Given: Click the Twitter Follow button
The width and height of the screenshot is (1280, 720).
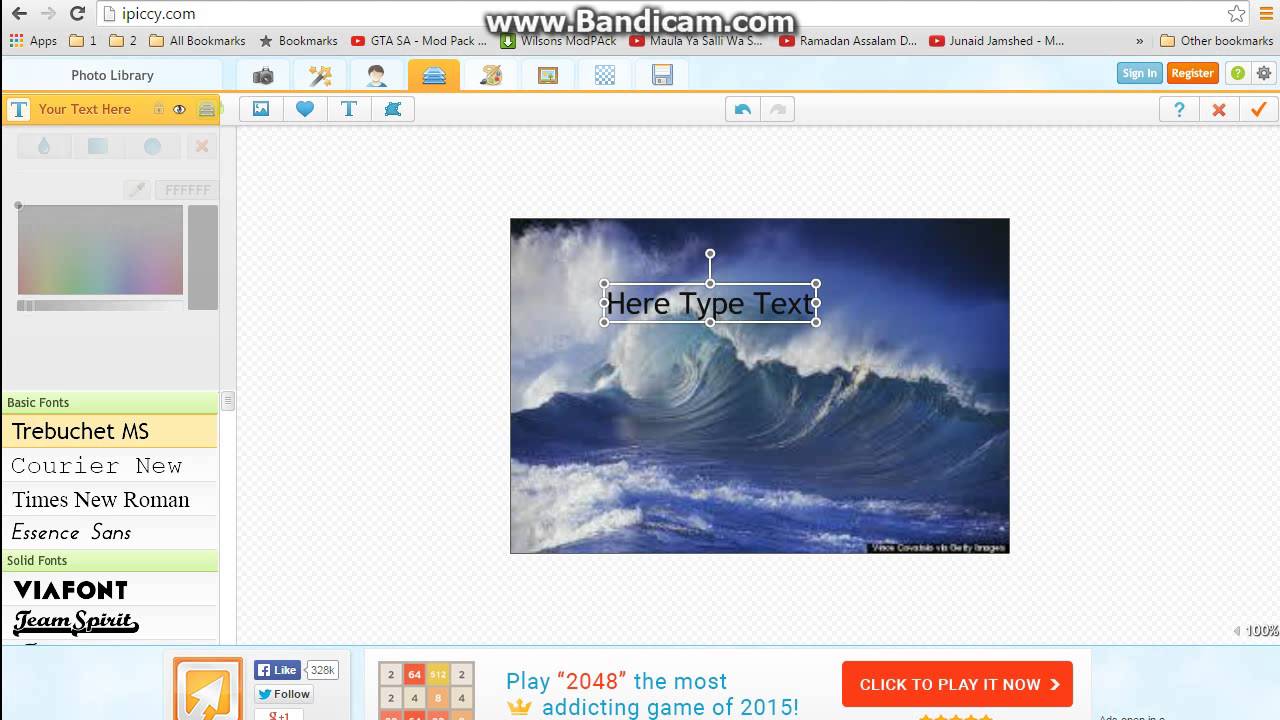Looking at the screenshot, I should pyautogui.click(x=284, y=694).
